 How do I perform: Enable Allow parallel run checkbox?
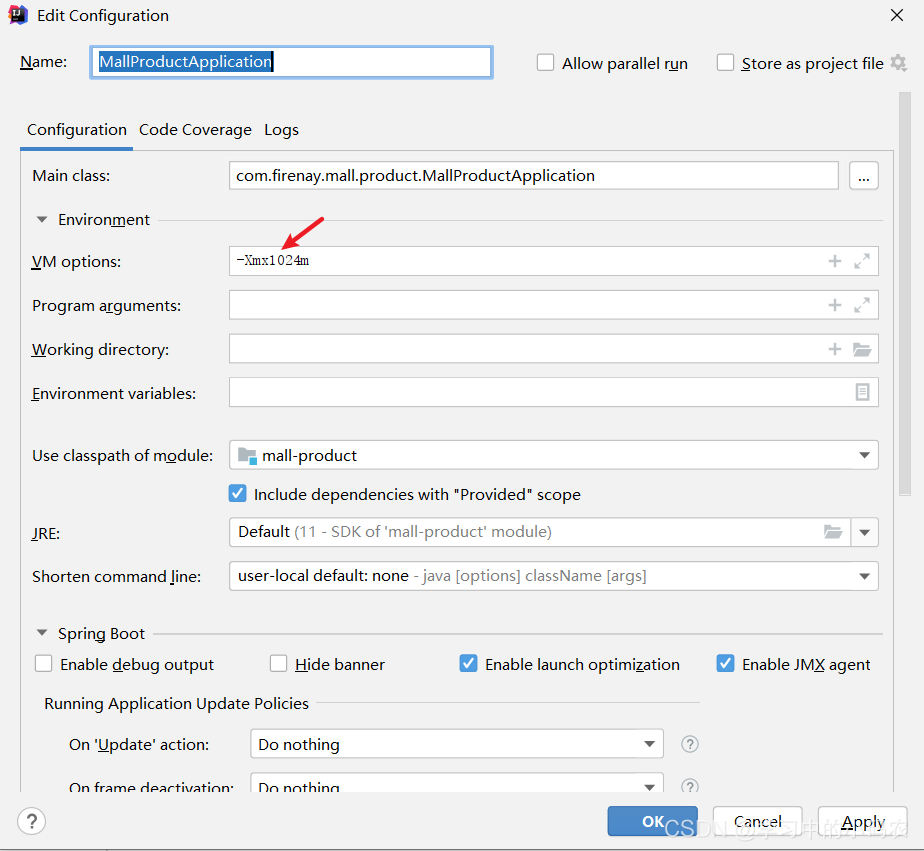pos(545,62)
